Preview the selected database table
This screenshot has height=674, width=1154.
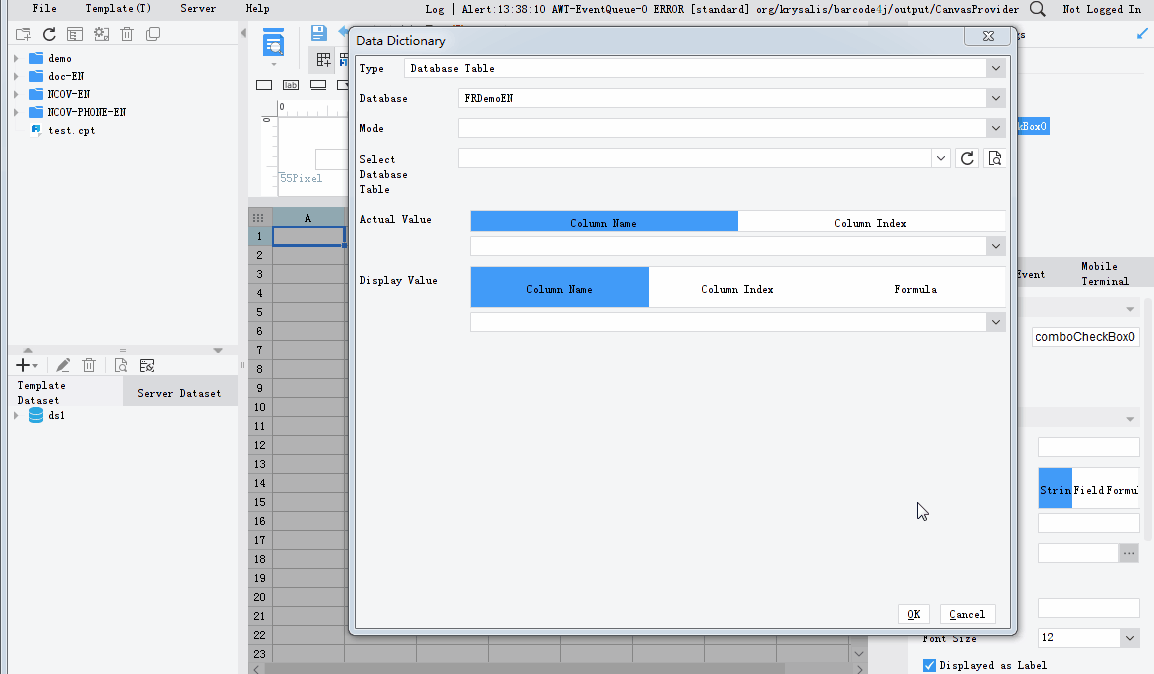(994, 157)
